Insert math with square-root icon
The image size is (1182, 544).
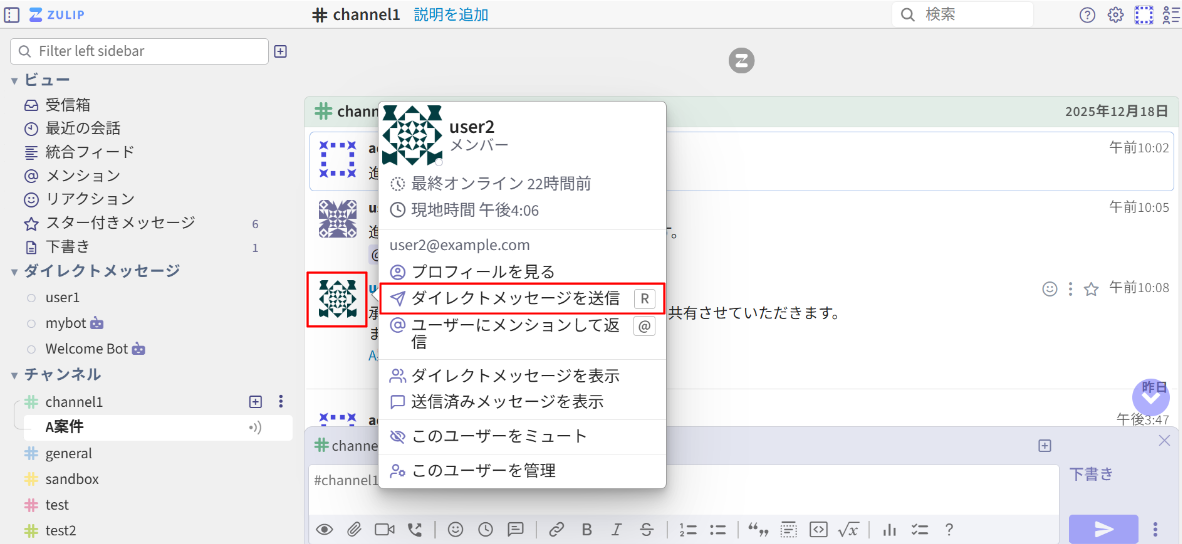[x=849, y=529]
